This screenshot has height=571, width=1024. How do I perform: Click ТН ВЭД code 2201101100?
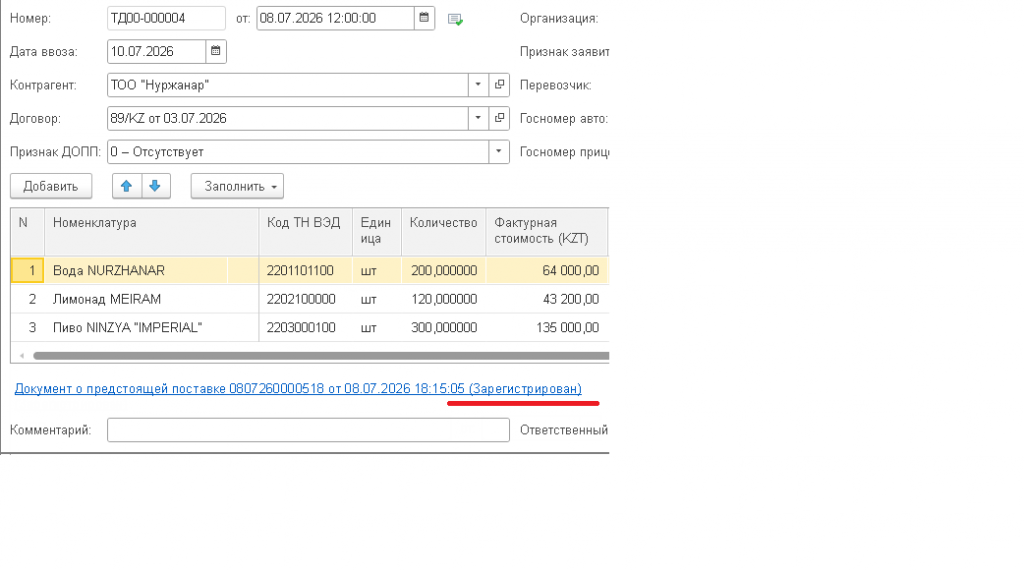[300, 270]
